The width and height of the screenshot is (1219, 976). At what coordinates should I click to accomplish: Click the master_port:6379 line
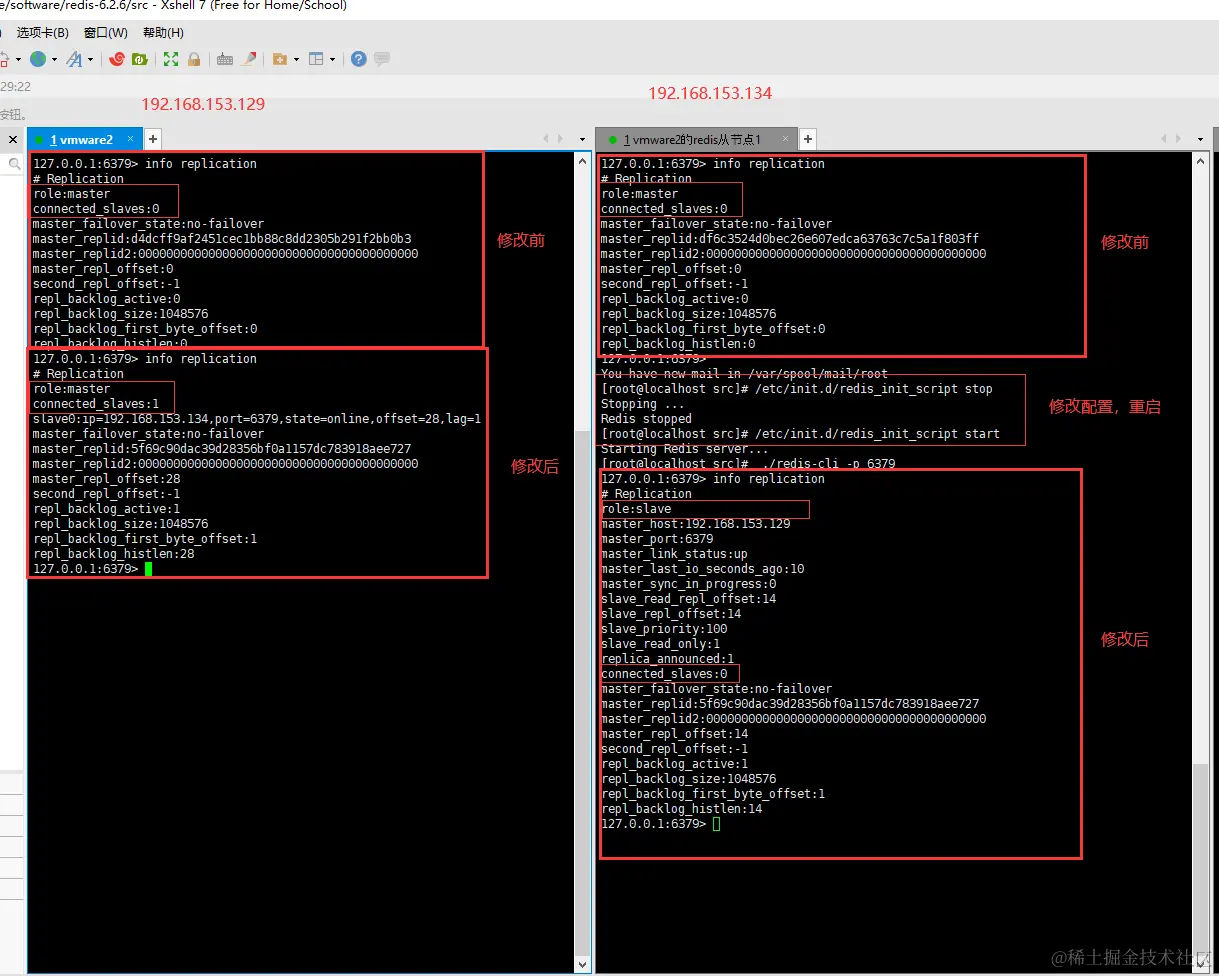pyautogui.click(x=657, y=539)
